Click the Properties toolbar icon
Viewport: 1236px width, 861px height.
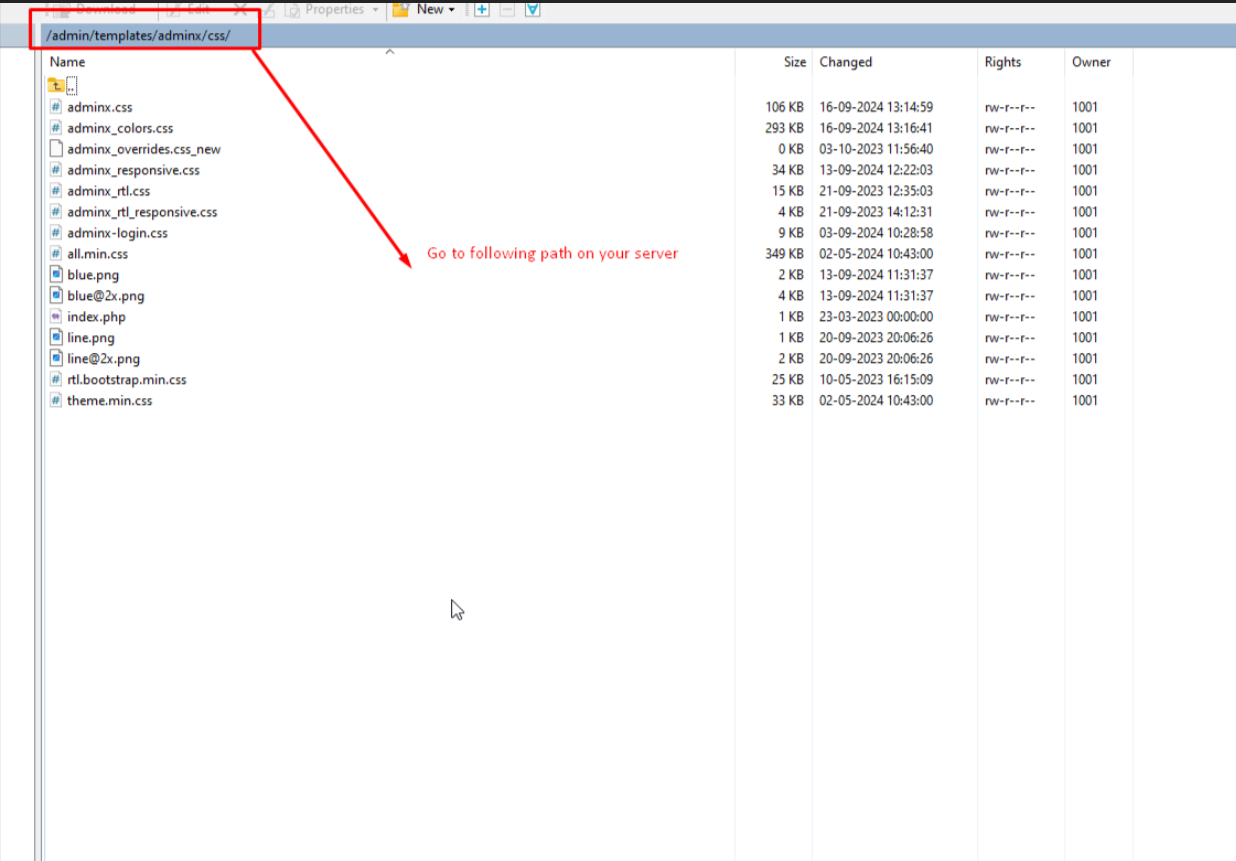point(293,10)
